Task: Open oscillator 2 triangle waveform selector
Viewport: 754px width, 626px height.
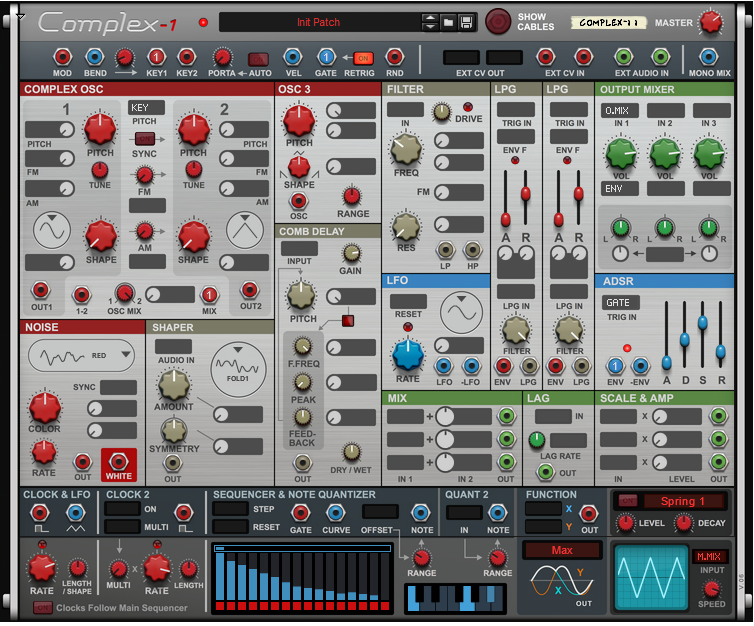Action: tap(245, 230)
